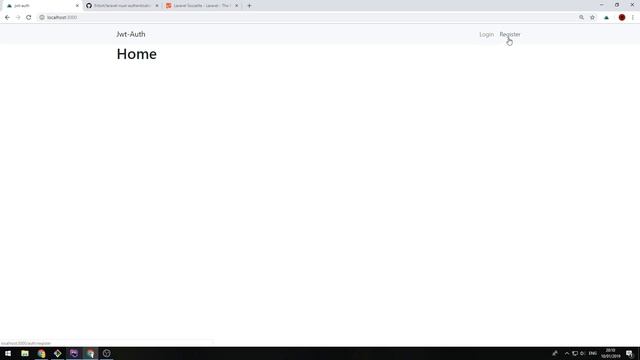This screenshot has width=640, height=360.
Task: Close the jwt-auth tab
Action: (77, 6)
